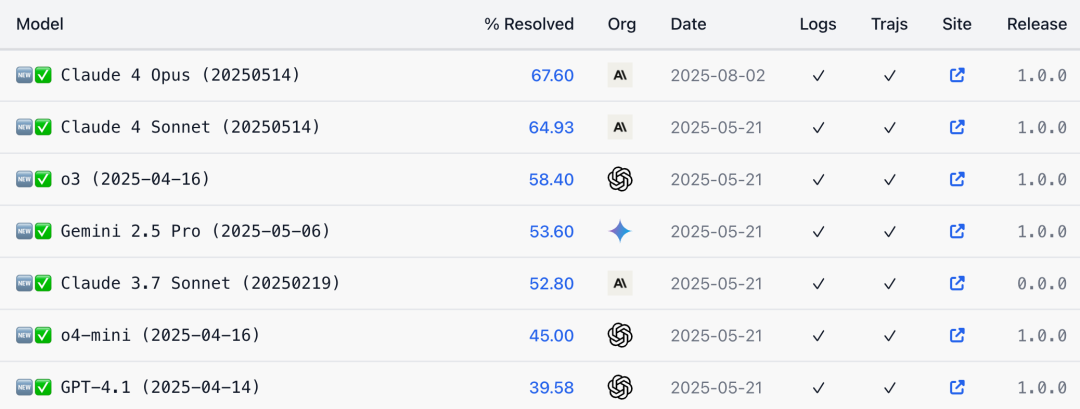Open the 67.60 resolved score link
1080x409 pixels.
coord(552,75)
